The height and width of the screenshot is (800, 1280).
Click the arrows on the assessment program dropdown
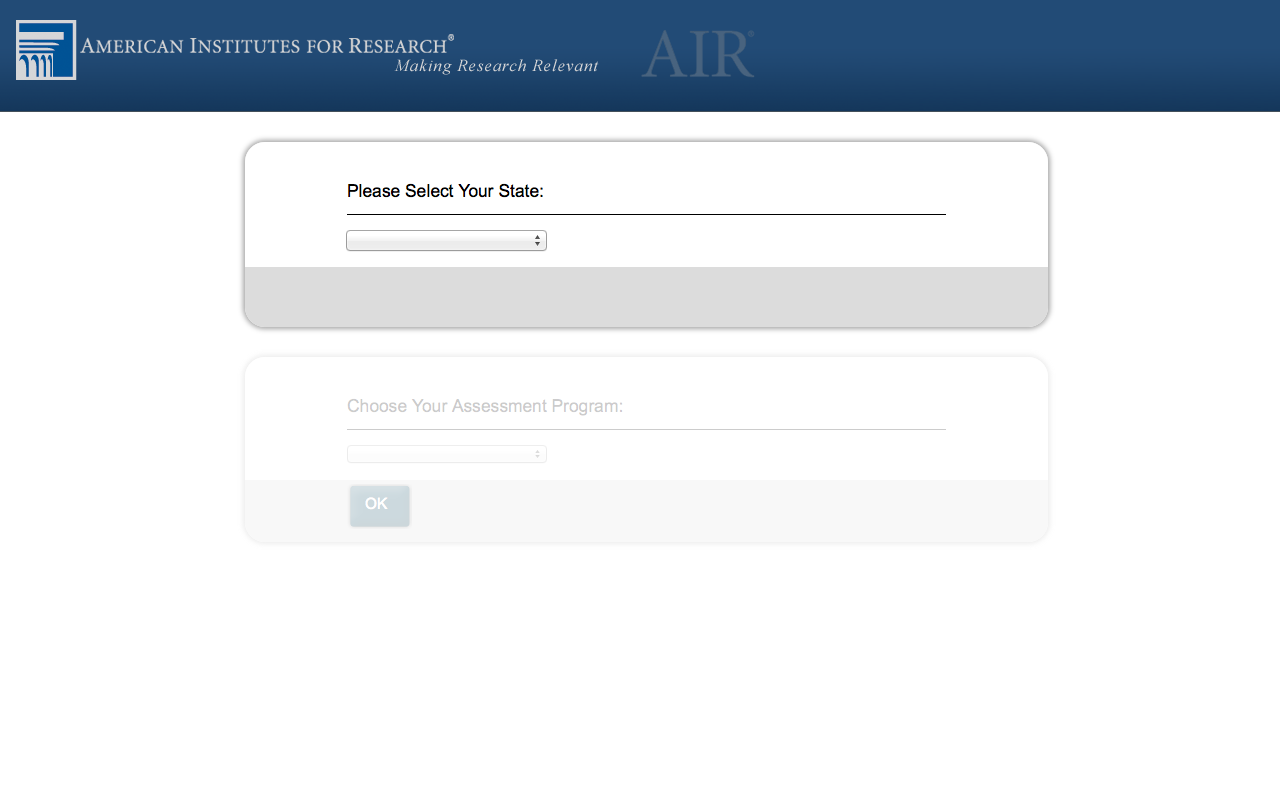coord(537,454)
